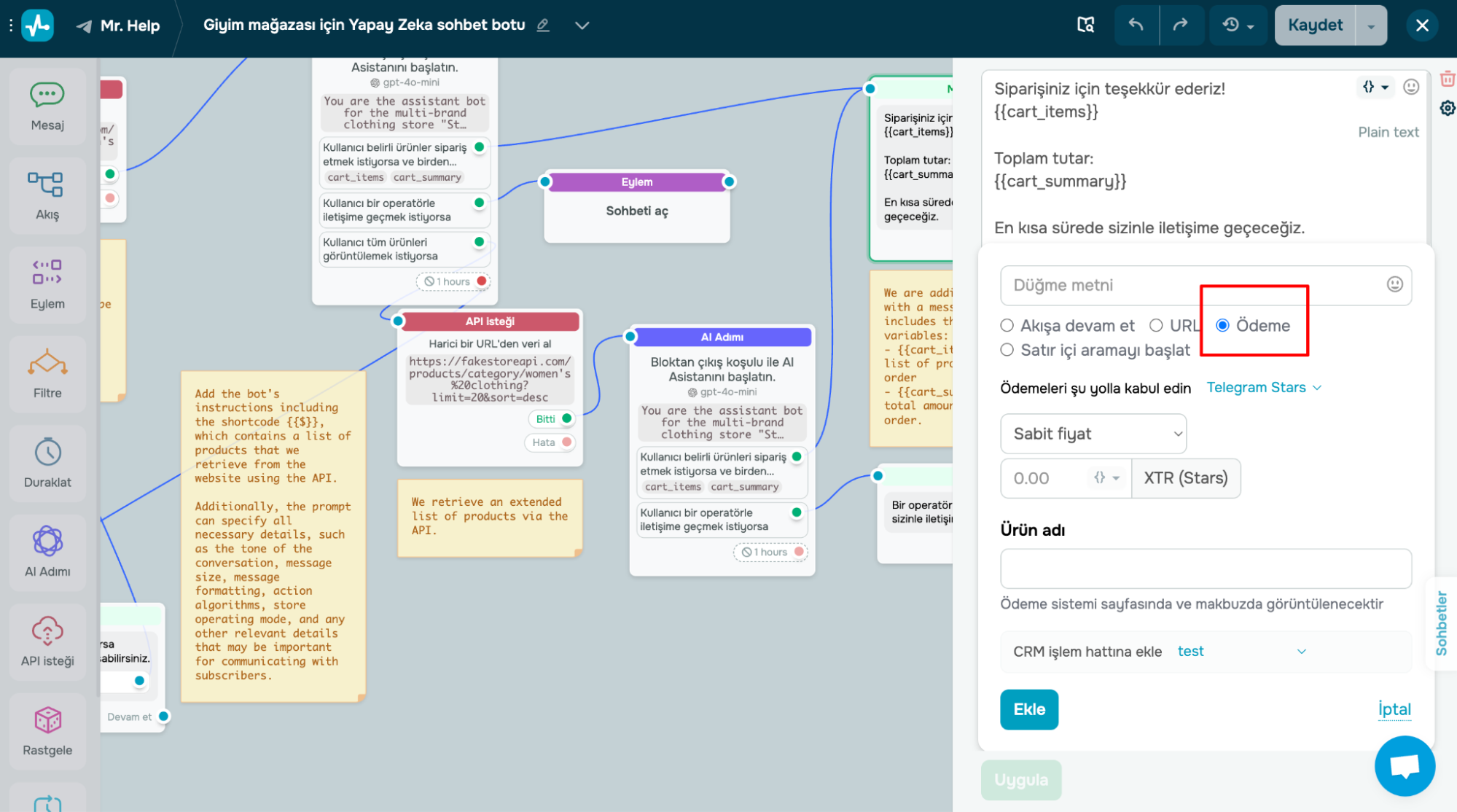Screen dimensions: 1457x812
Task: Select the Rastgele dice icon
Action: coord(47,720)
